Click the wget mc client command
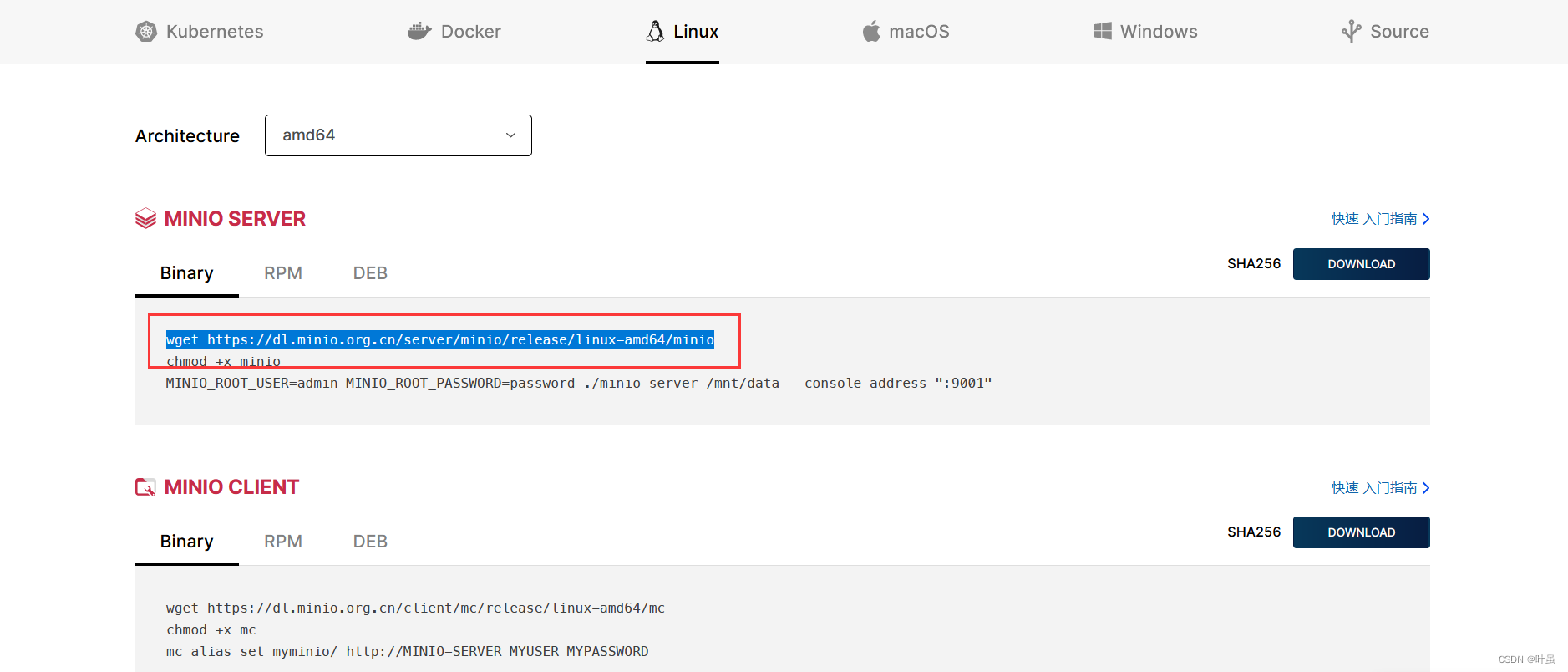 415,608
